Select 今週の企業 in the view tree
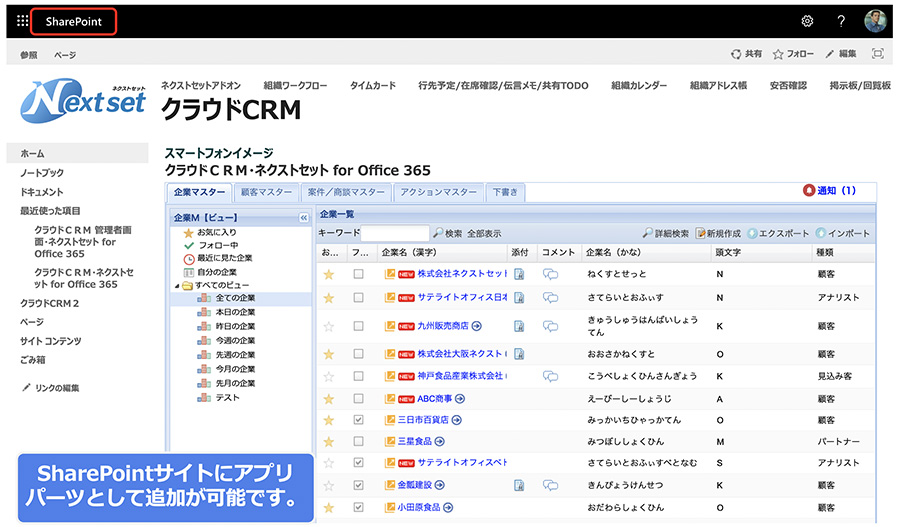Image resolution: width=900 pixels, height=527 pixels. tap(236, 341)
